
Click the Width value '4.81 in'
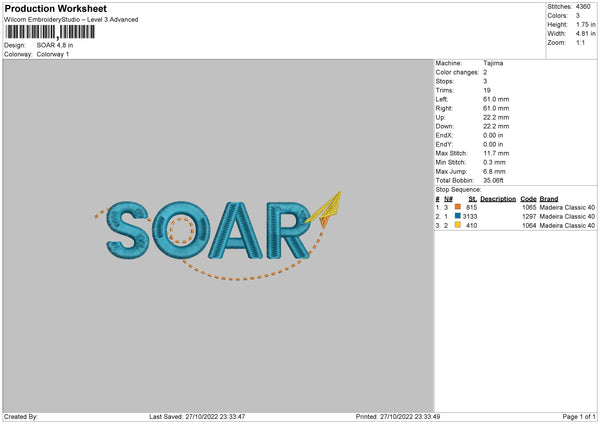(585, 34)
